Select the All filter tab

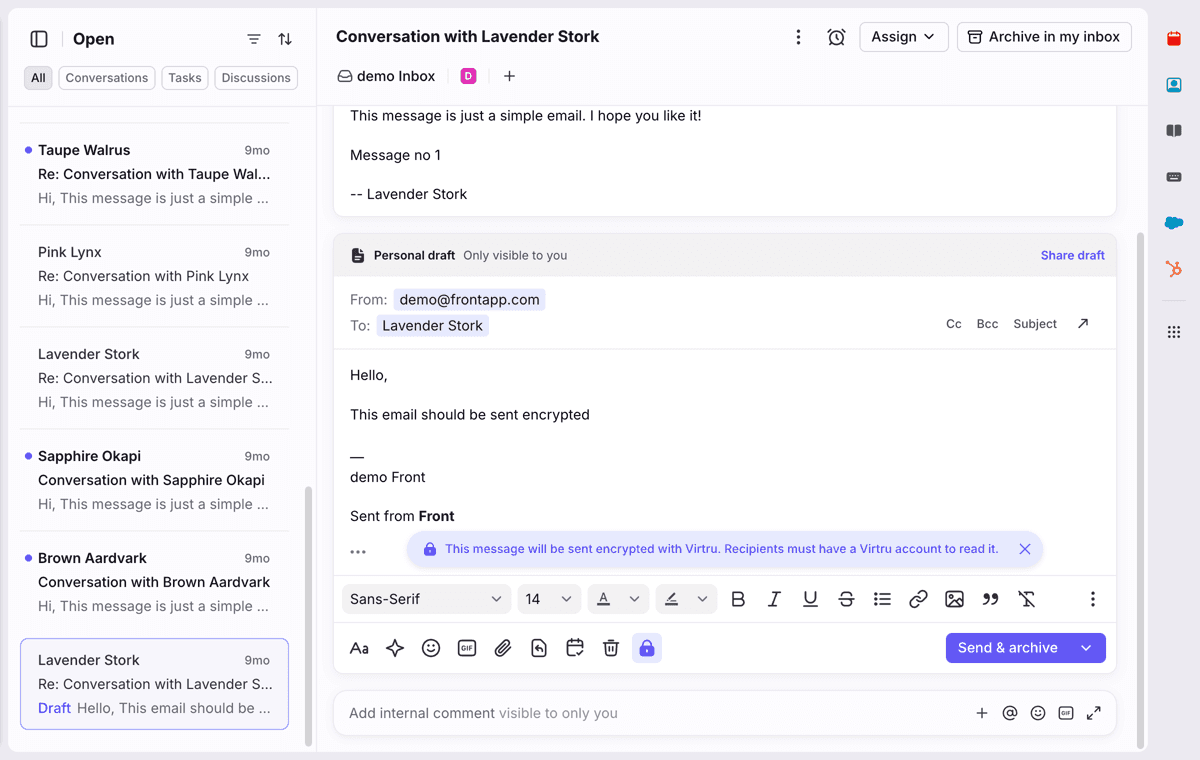[x=38, y=78]
